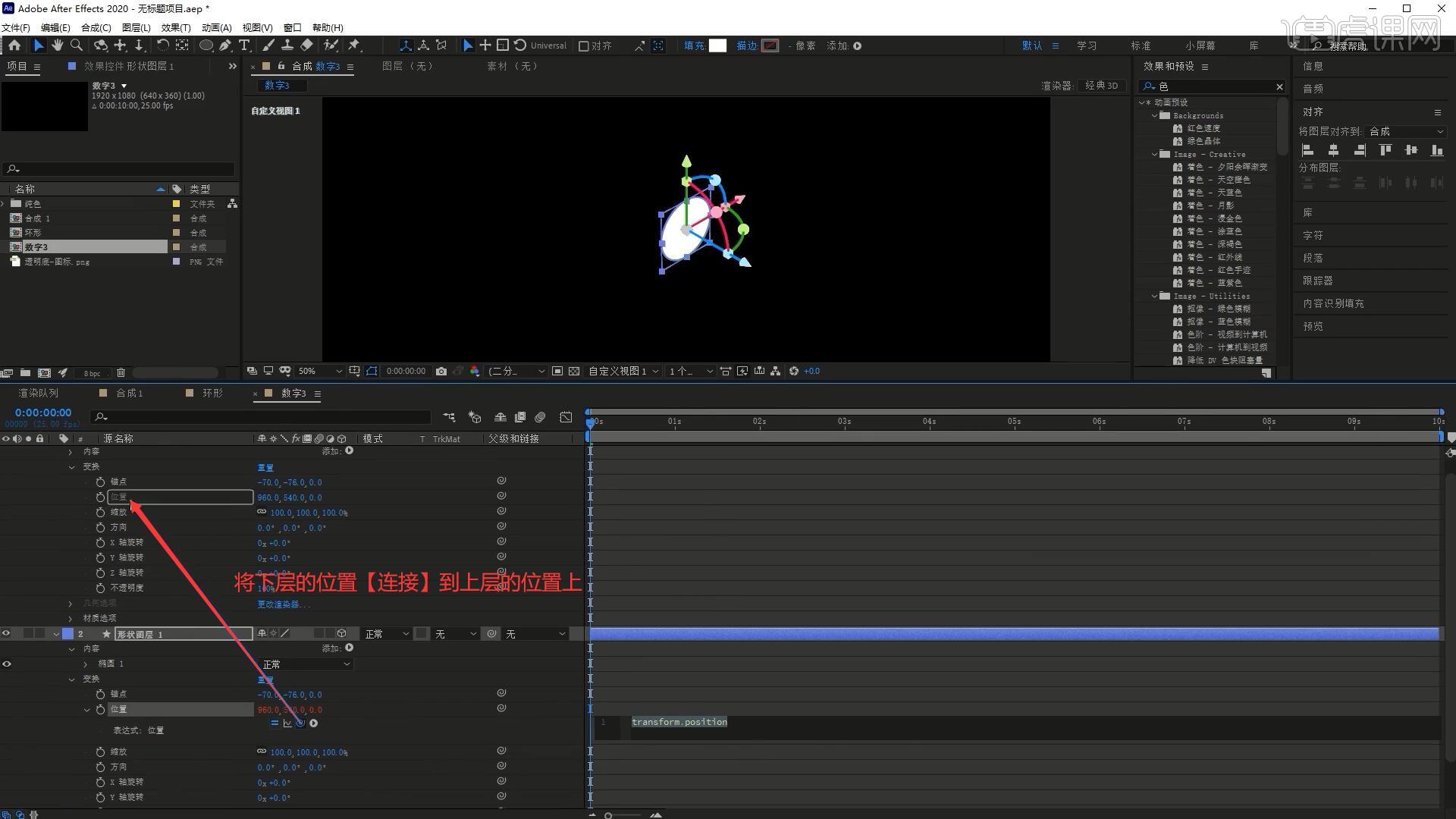
Task: Open the 效果(T) menu
Action: tap(176, 27)
